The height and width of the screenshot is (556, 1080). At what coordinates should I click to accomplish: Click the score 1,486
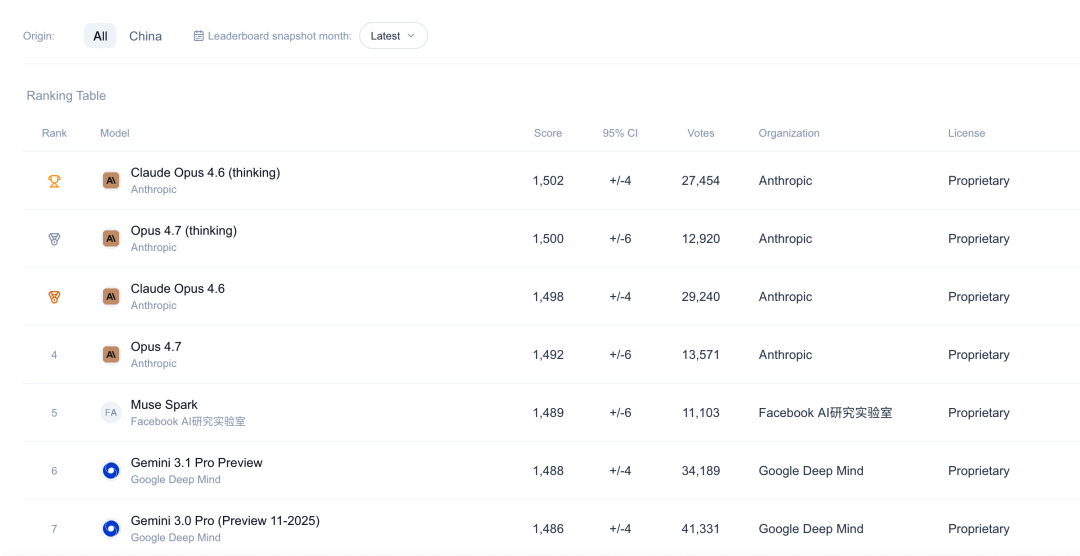tap(548, 528)
